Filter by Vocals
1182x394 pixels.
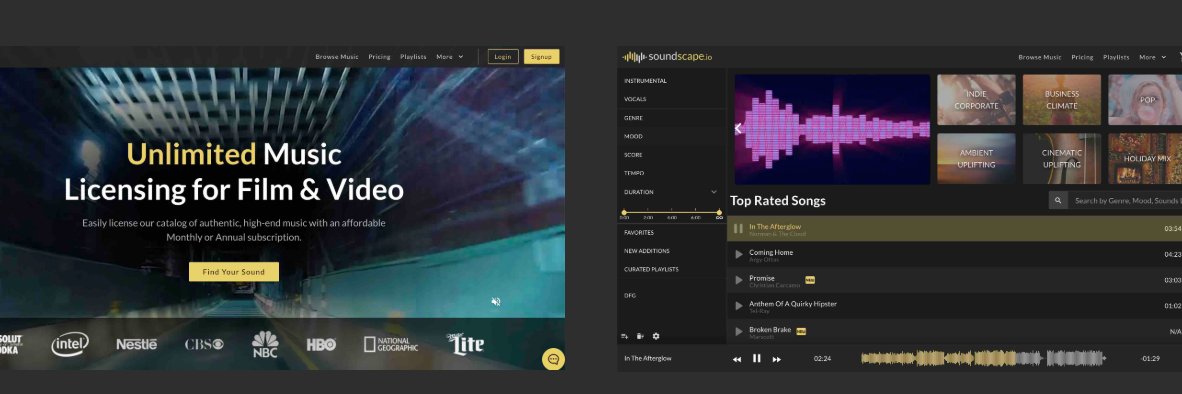tap(635, 99)
